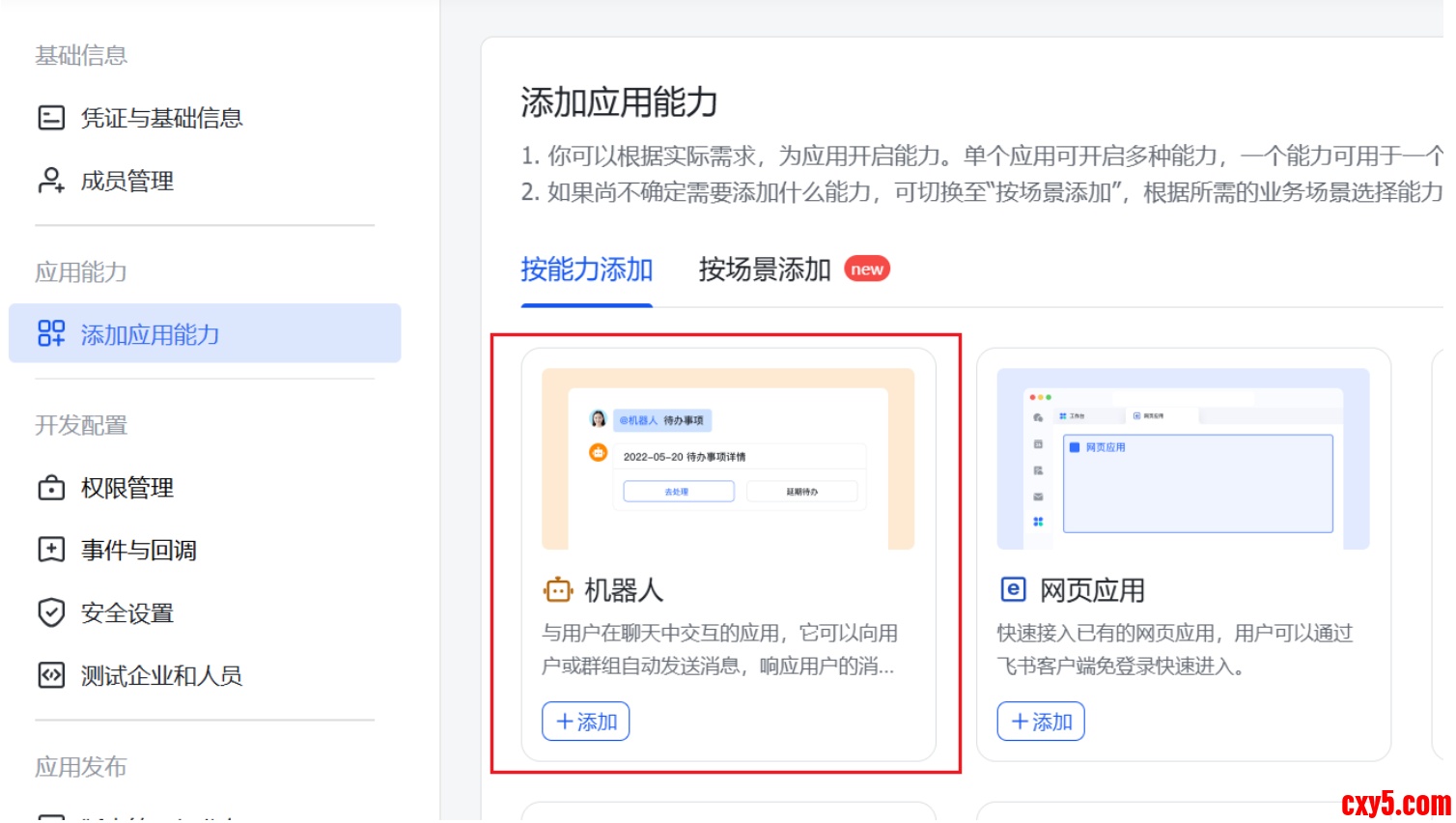Image resolution: width=1456 pixels, height=823 pixels.
Task: Click the 事件与回调 icon
Action: [x=51, y=550]
